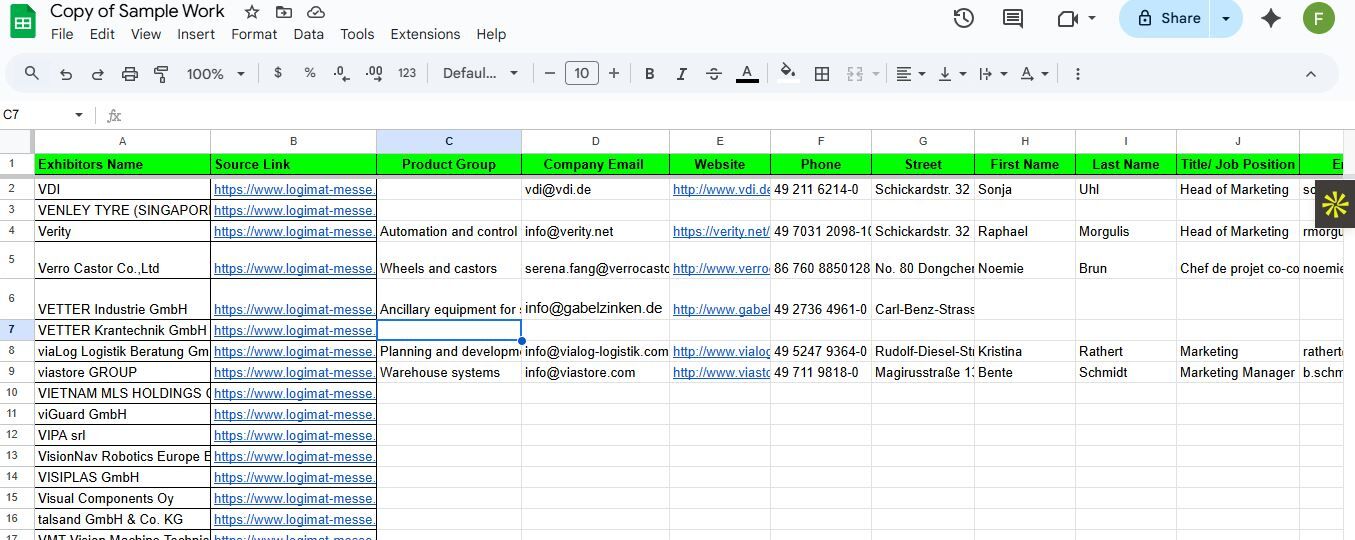
Task: Increase font size plus button
Action: click(x=614, y=73)
